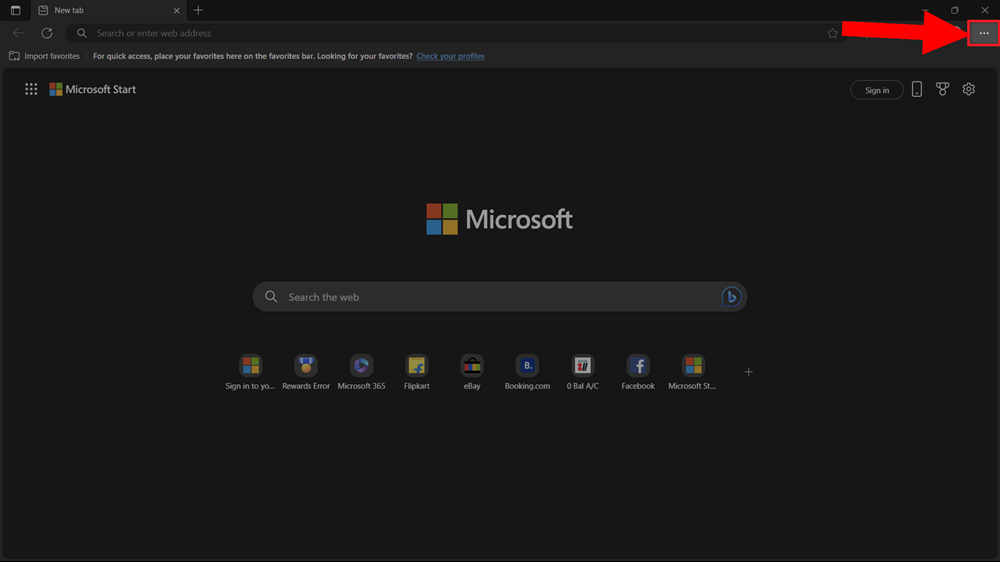The image size is (1000, 562).
Task: Open the eBay quick link
Action: [x=472, y=372]
